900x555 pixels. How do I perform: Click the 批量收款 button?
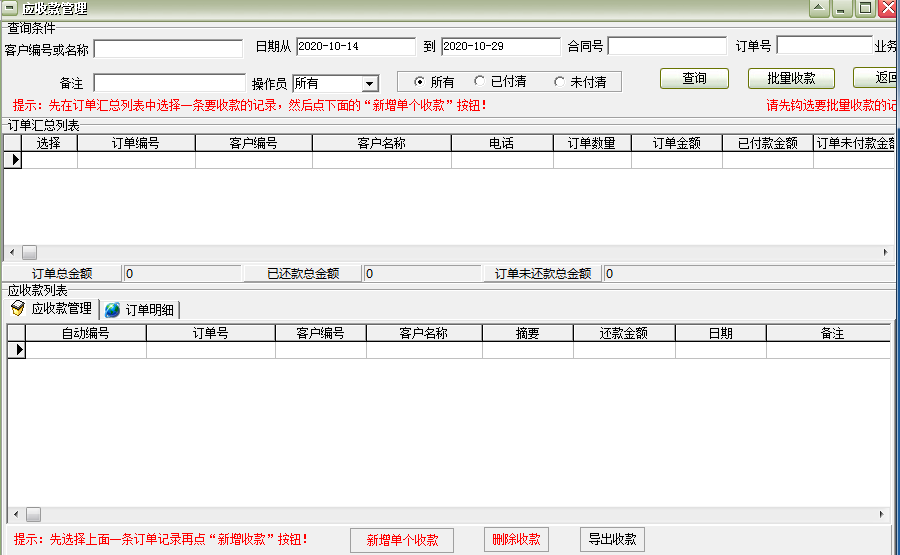(791, 79)
